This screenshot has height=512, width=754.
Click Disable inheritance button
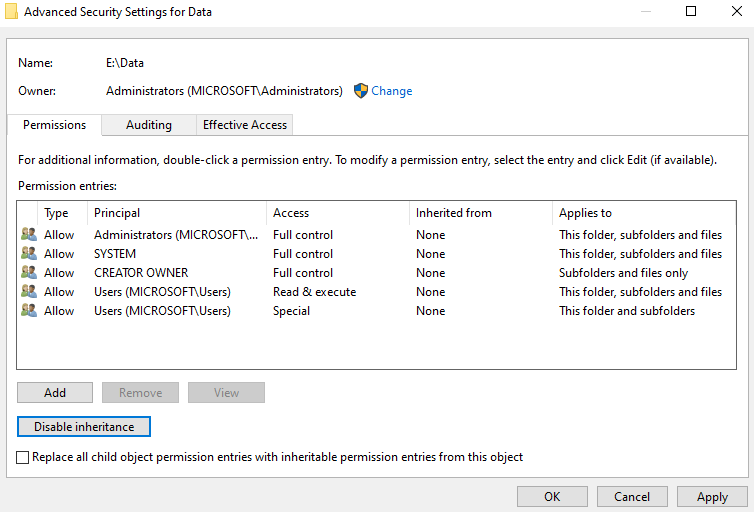[84, 427]
